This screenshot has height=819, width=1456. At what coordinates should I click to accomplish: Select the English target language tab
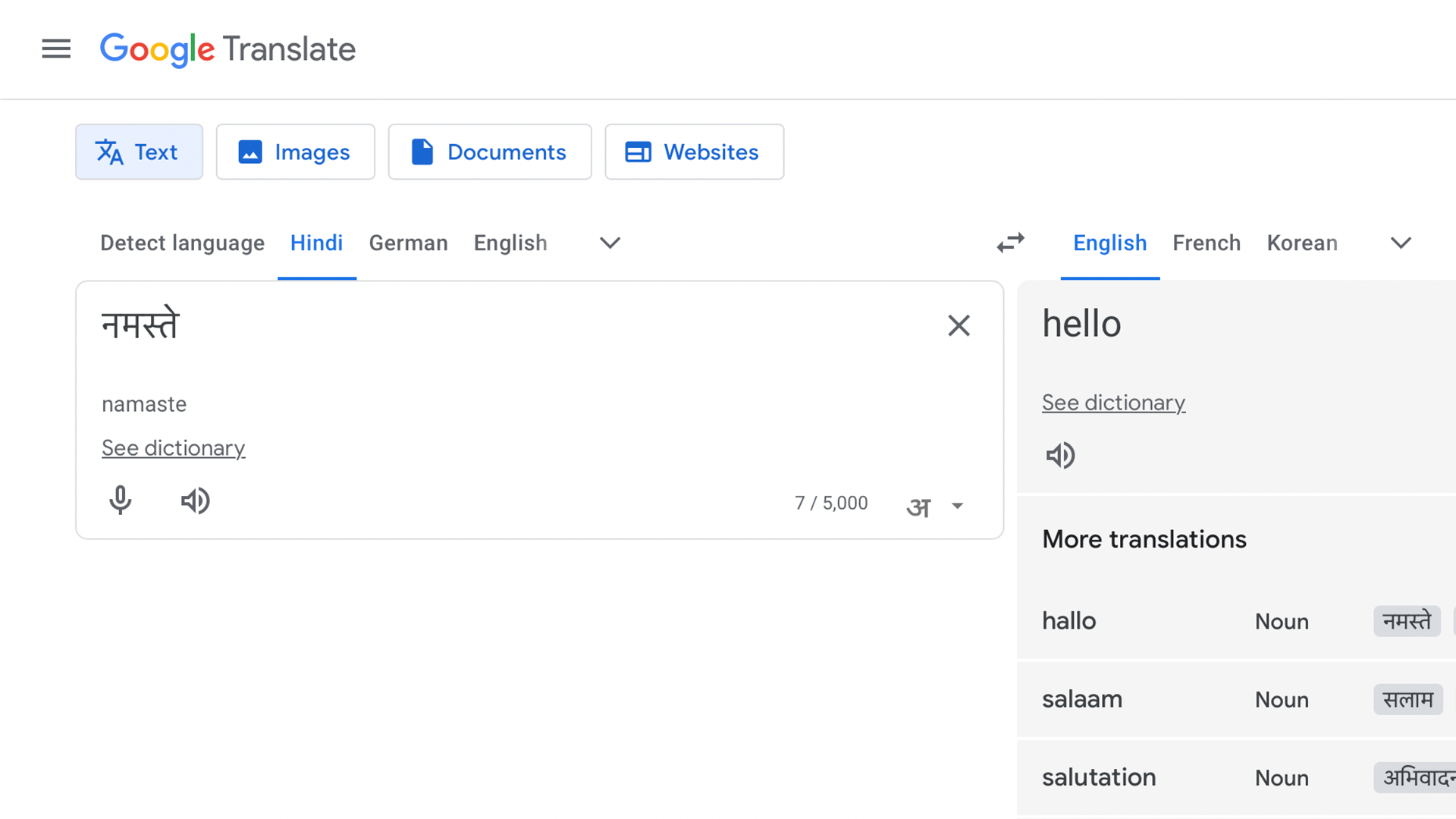click(1109, 242)
